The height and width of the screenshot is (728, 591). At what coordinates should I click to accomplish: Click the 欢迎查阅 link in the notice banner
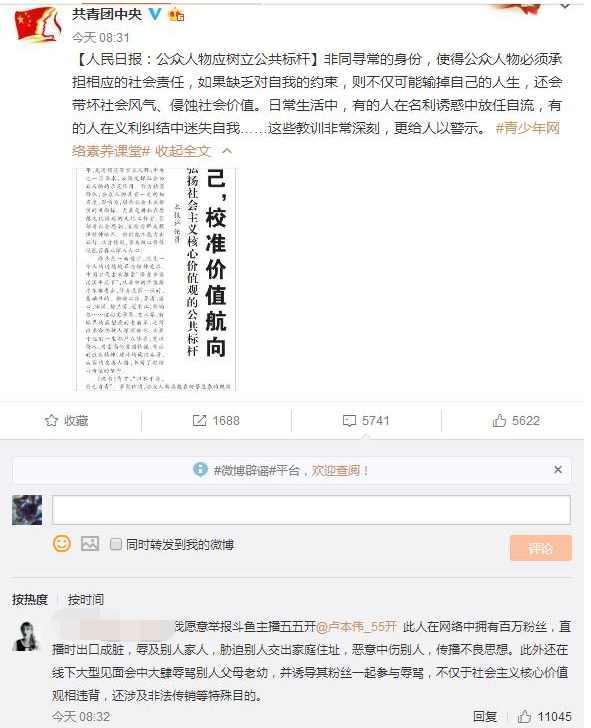tap(340, 470)
